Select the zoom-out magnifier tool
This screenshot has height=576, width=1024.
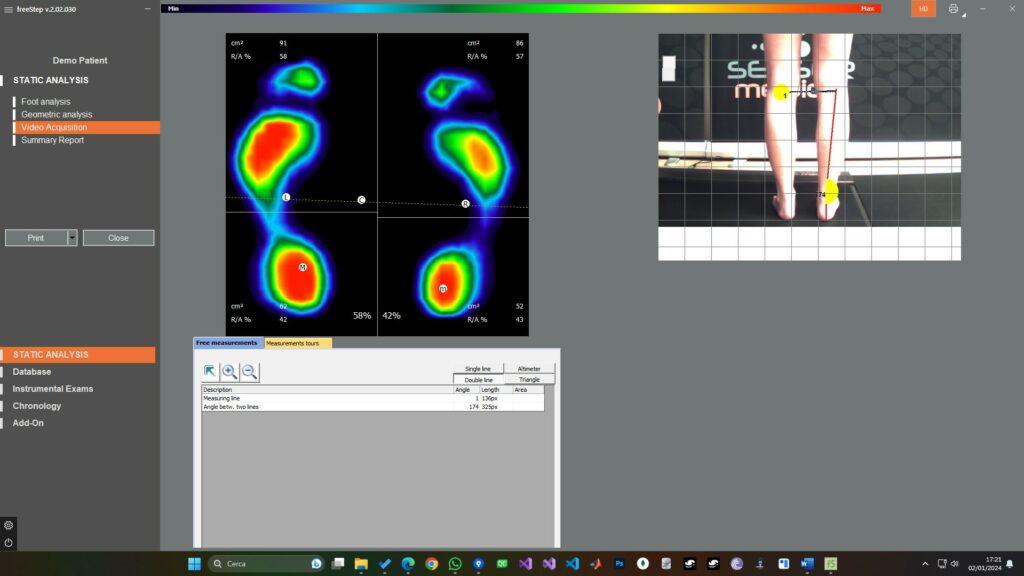[247, 371]
